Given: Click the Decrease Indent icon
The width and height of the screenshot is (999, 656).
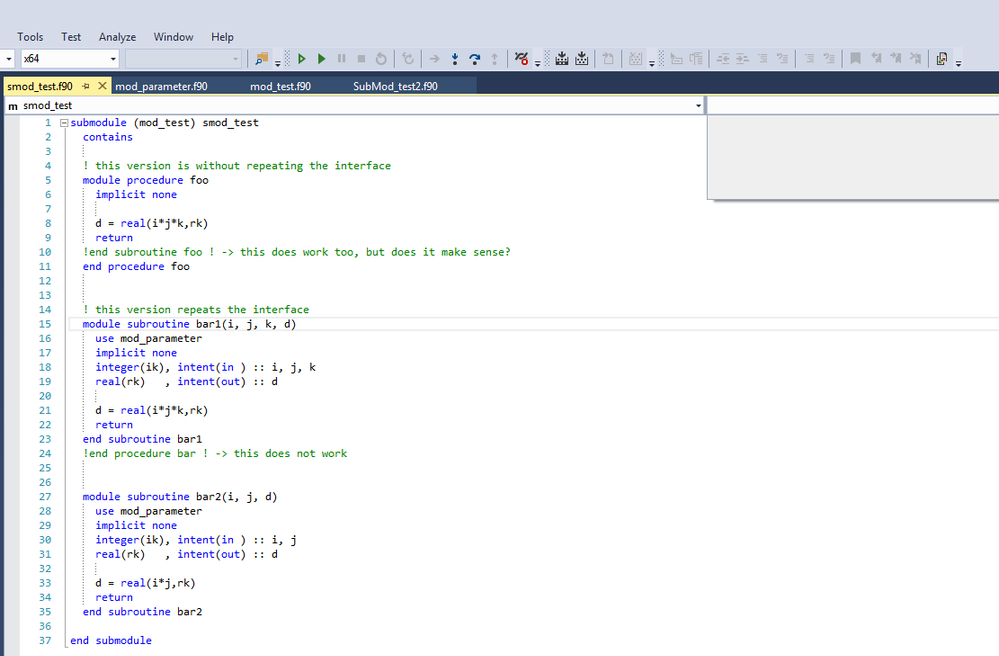Looking at the screenshot, I should point(723,59).
